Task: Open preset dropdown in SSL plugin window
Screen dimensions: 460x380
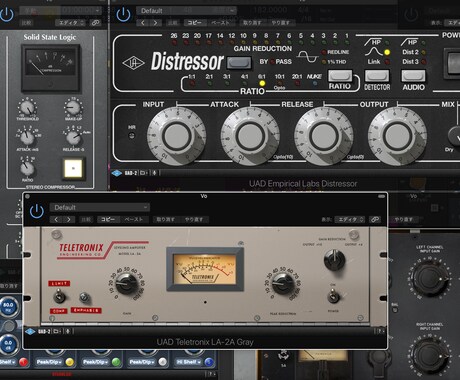Action: point(60,11)
